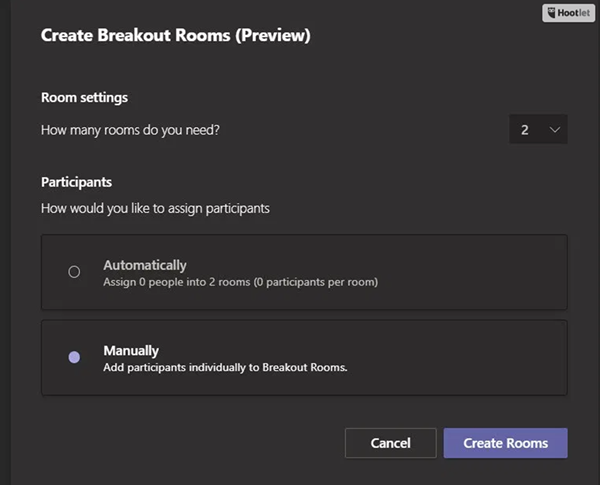
Task: Click the Hootlet badge text
Action: [x=576, y=13]
